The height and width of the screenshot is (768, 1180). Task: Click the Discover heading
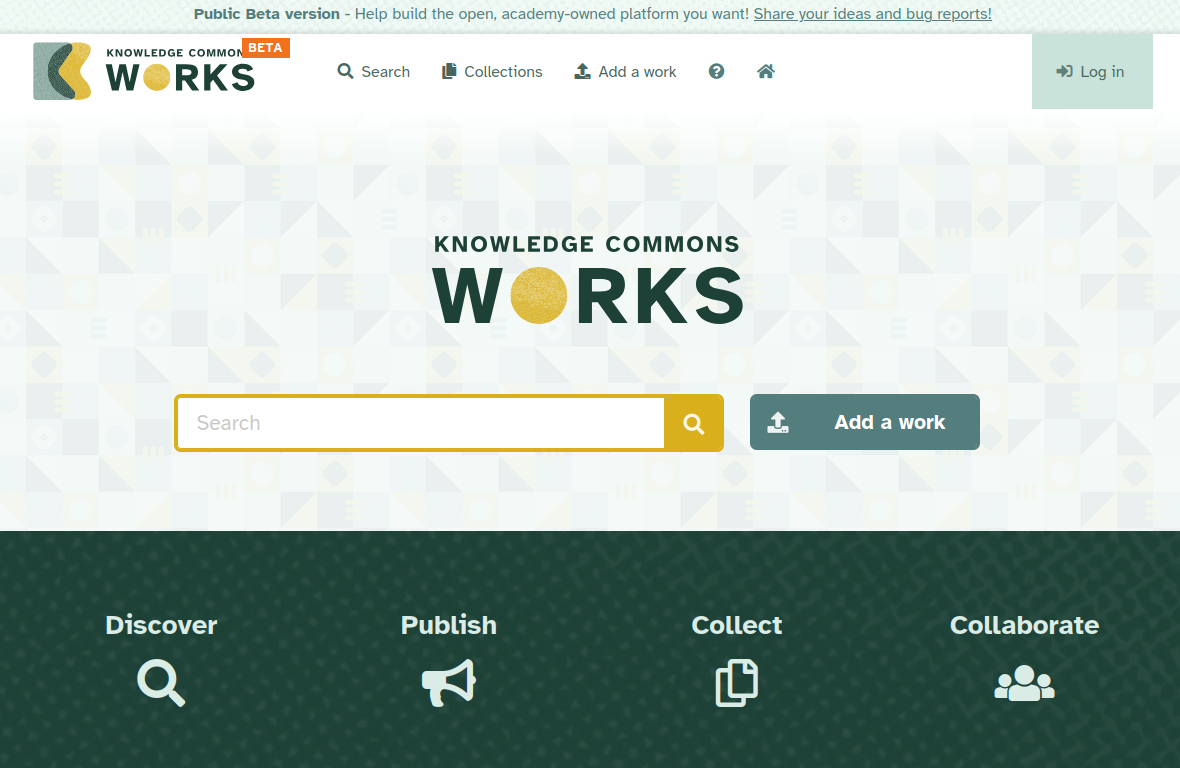(161, 625)
